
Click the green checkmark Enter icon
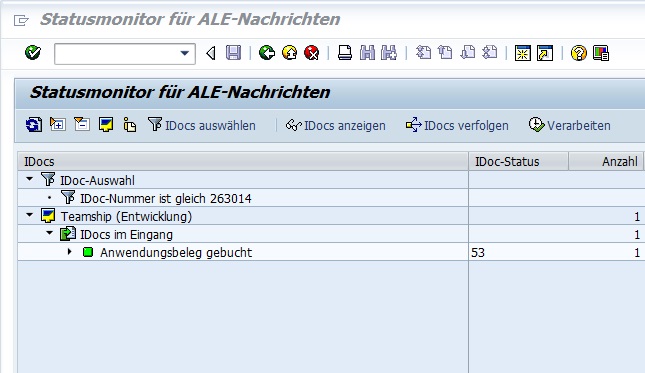point(32,53)
